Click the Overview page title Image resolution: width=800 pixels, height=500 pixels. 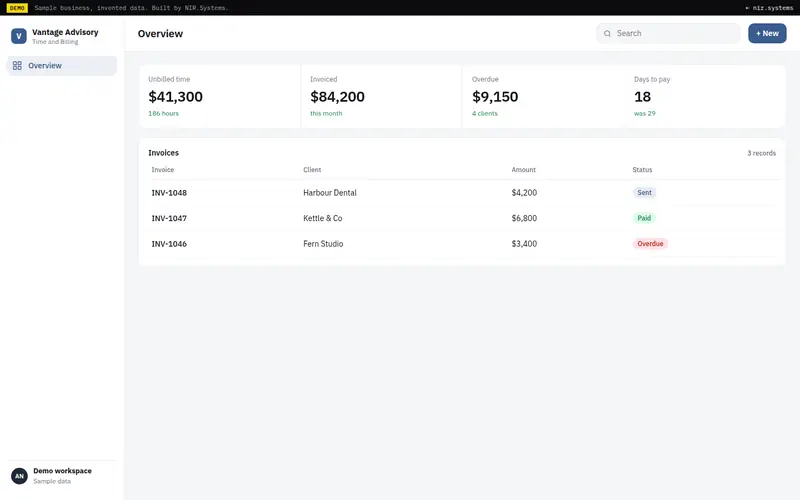click(160, 34)
